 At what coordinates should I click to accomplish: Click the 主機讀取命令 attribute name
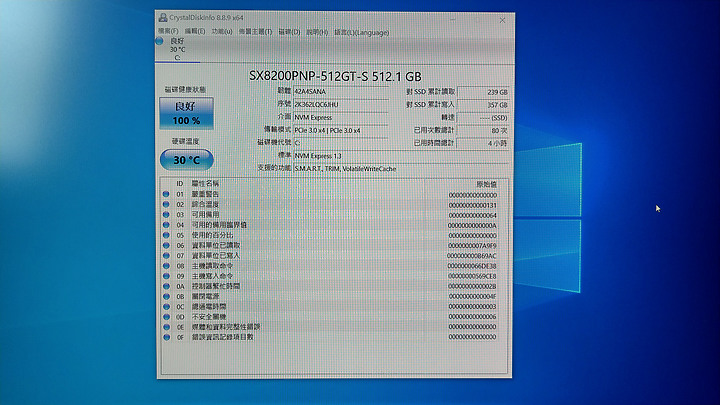pos(212,265)
